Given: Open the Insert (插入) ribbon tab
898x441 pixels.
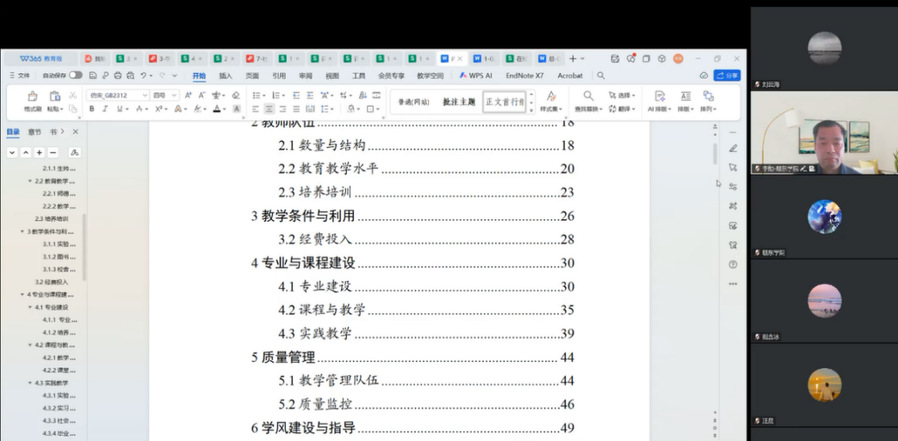Looking at the screenshot, I should (x=225, y=75).
